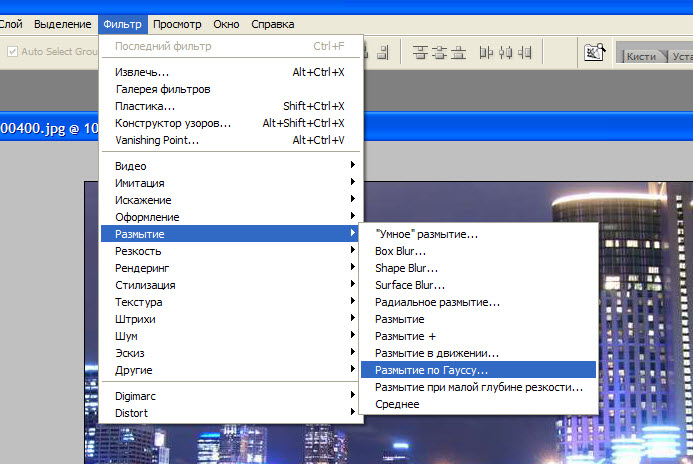
Task: Select Vanishing Point... filter
Action: (x=230, y=140)
